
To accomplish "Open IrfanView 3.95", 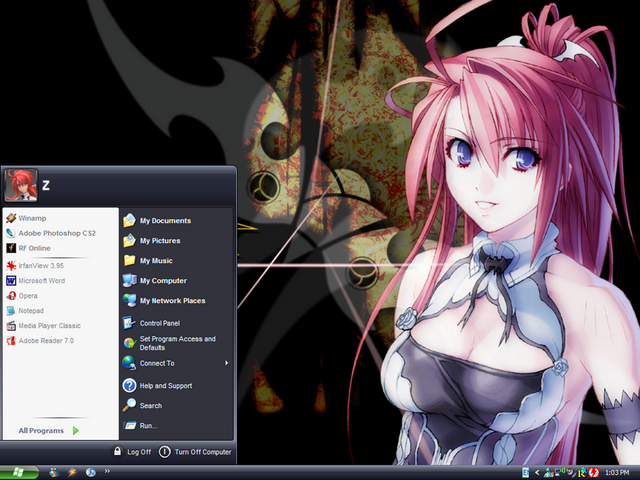I will [35, 266].
